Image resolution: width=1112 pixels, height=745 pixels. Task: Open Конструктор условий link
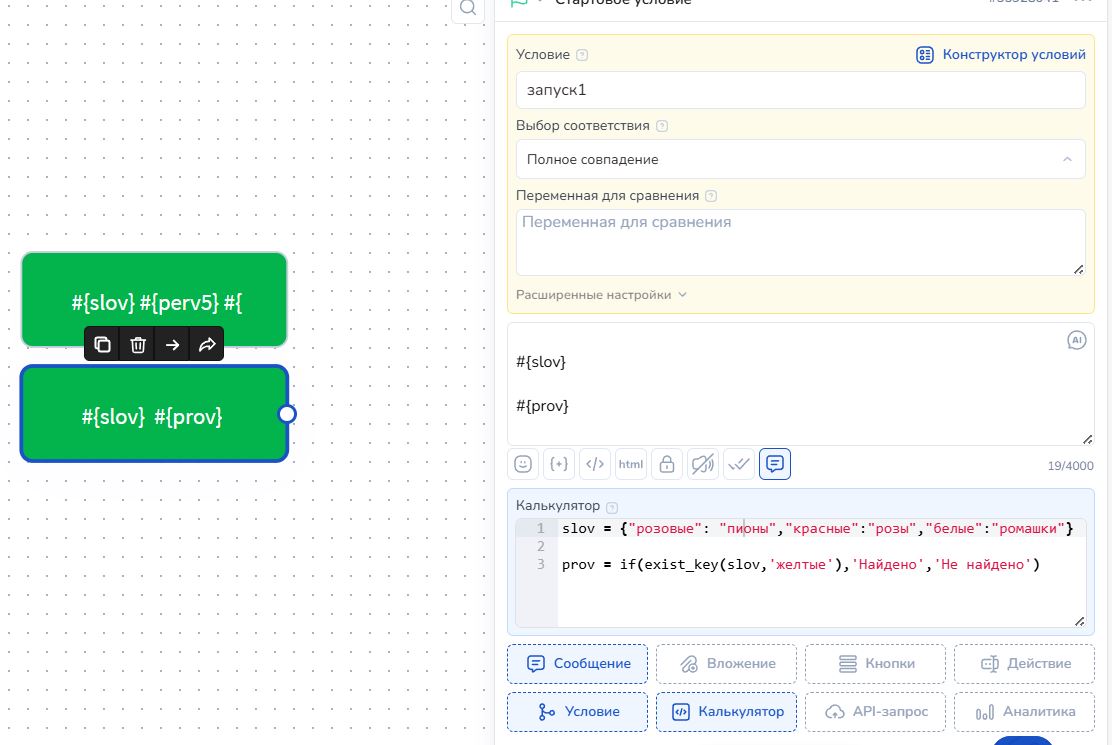click(x=1001, y=55)
